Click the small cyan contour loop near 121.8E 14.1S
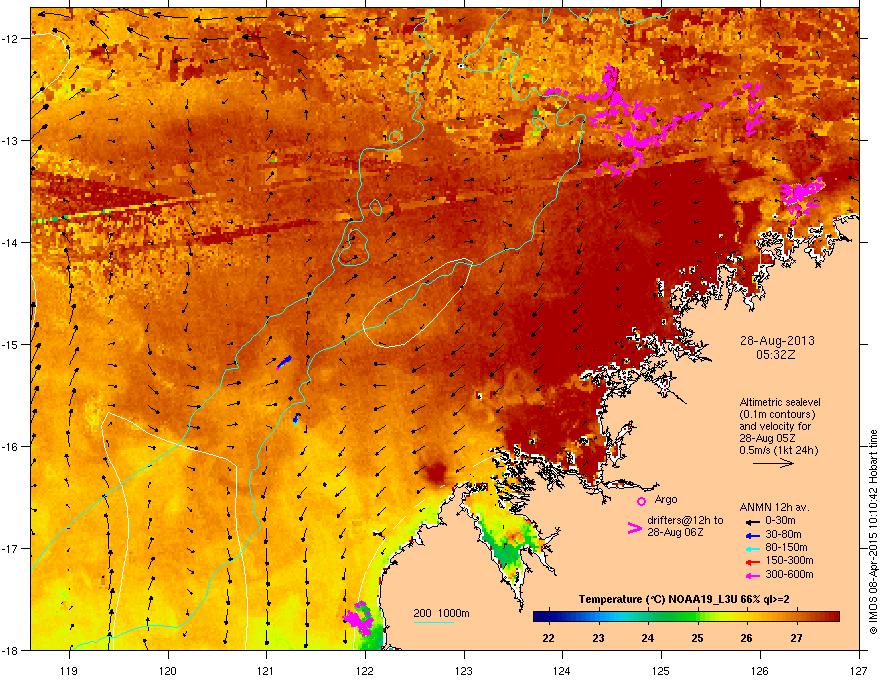The image size is (880, 680). click(353, 247)
